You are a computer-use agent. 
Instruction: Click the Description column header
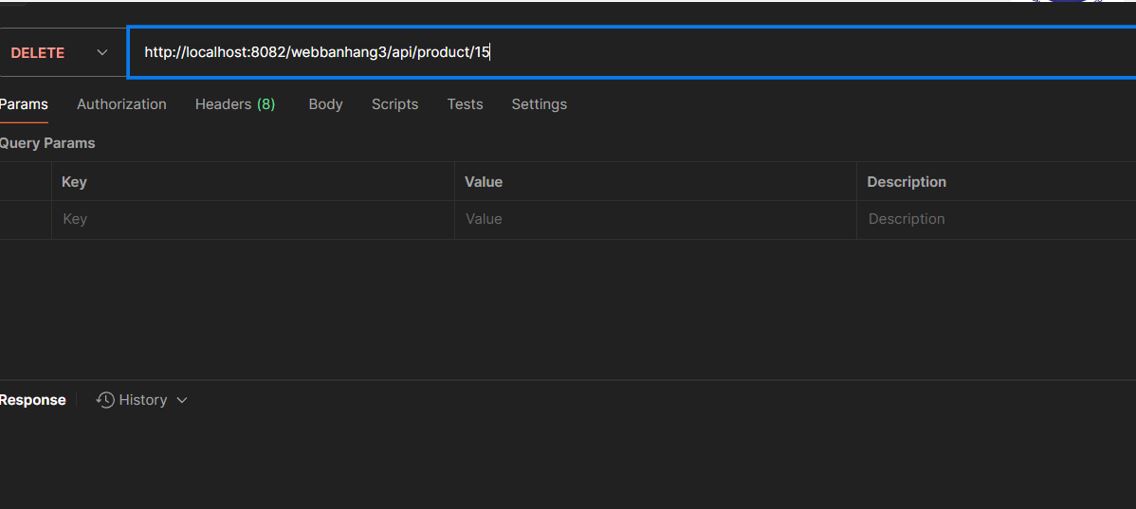(906, 182)
